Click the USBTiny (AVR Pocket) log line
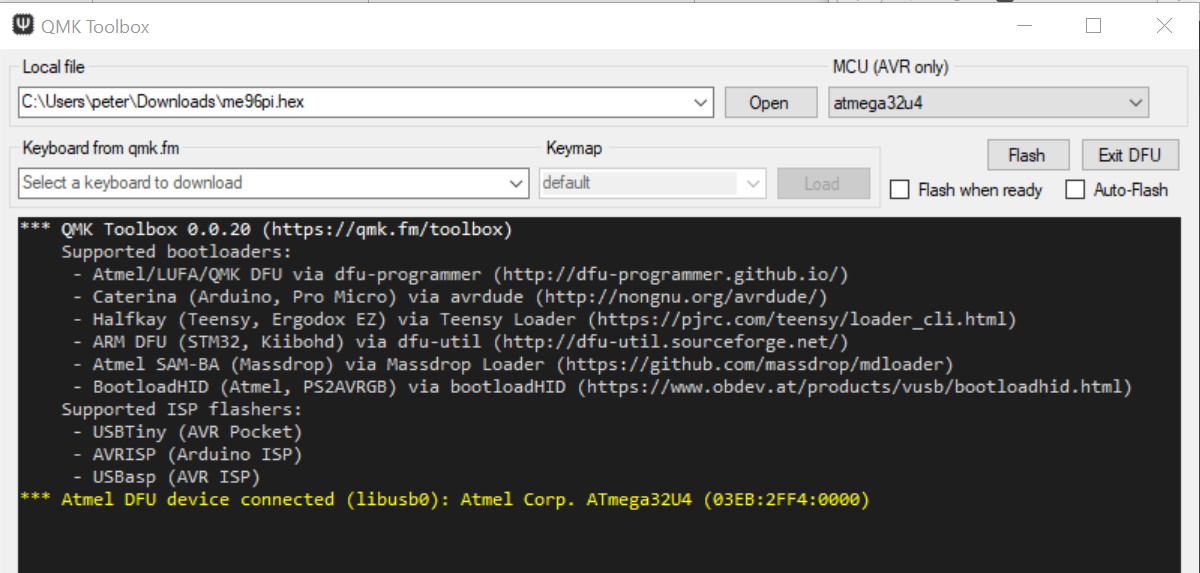This screenshot has height=573, width=1200. click(187, 432)
